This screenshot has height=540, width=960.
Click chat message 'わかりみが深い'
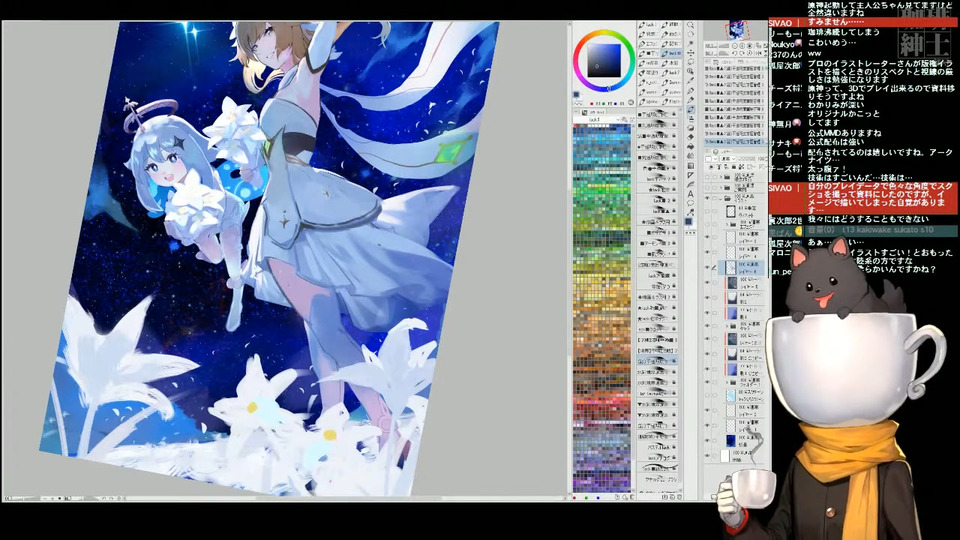click(836, 105)
